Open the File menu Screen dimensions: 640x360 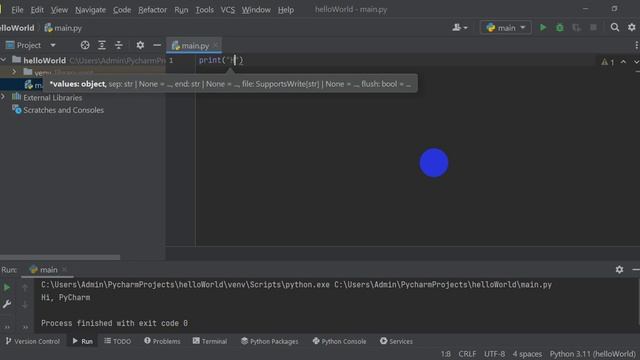coord(17,9)
